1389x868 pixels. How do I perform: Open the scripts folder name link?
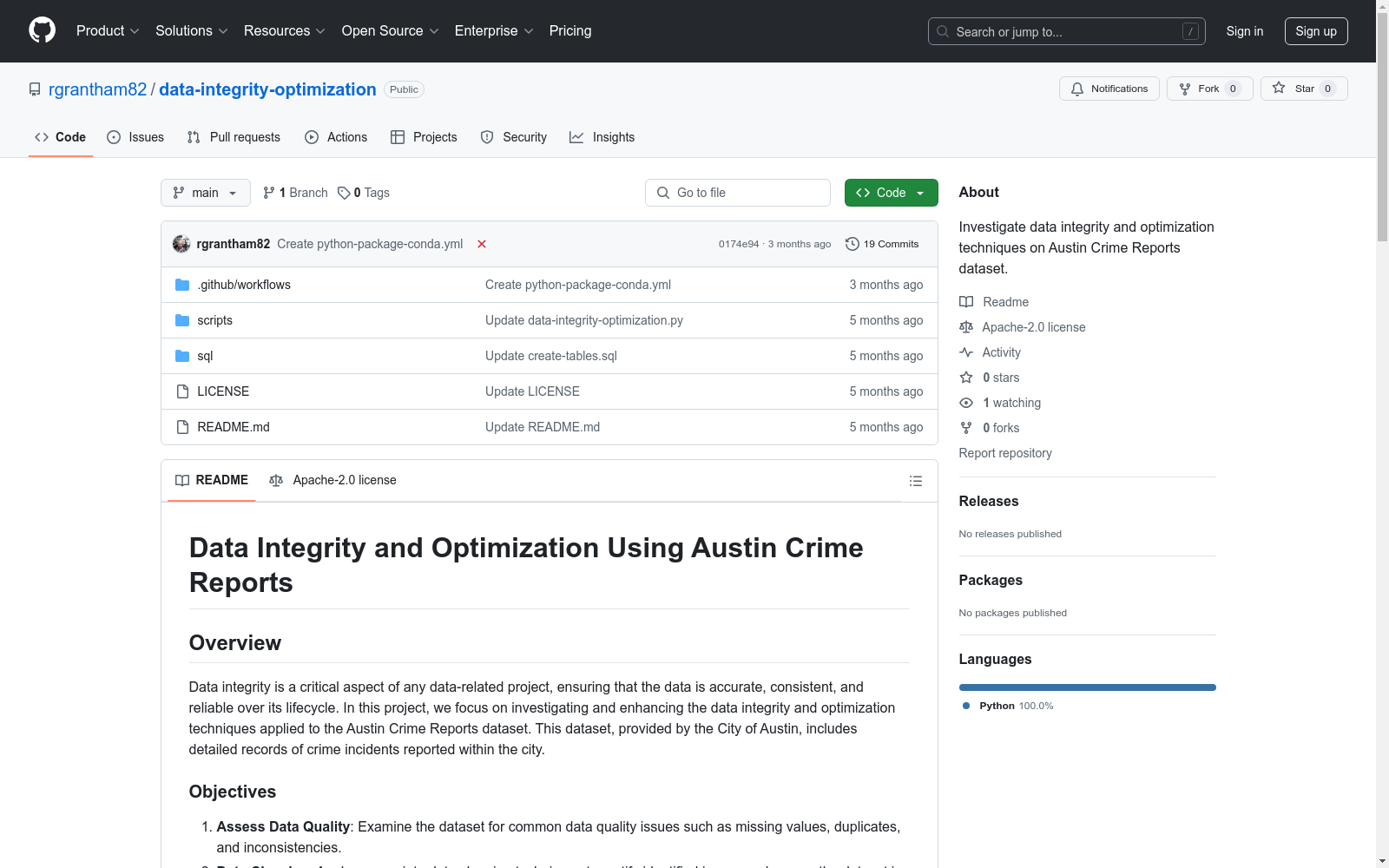[x=214, y=320]
